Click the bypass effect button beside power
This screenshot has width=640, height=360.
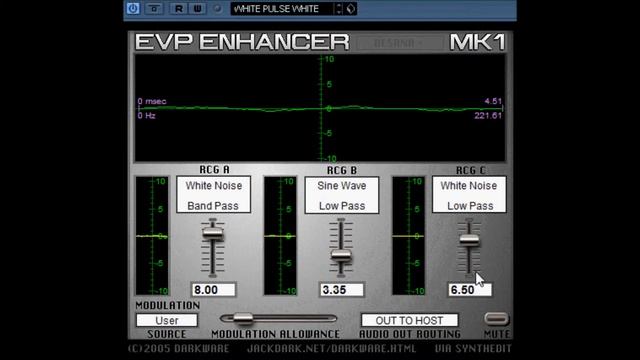154,9
